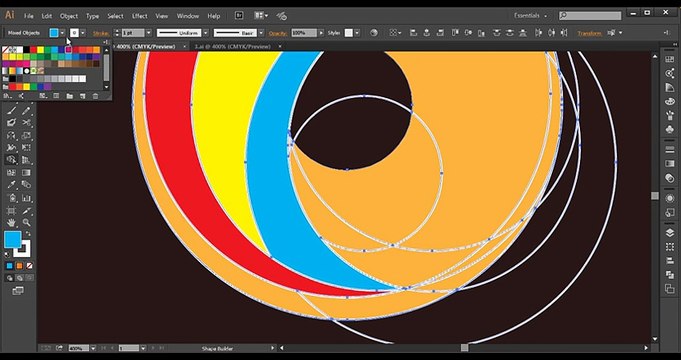Screen dimensions: 681x360
Task: Click the Transform link in control bar
Action: pyautogui.click(x=589, y=33)
